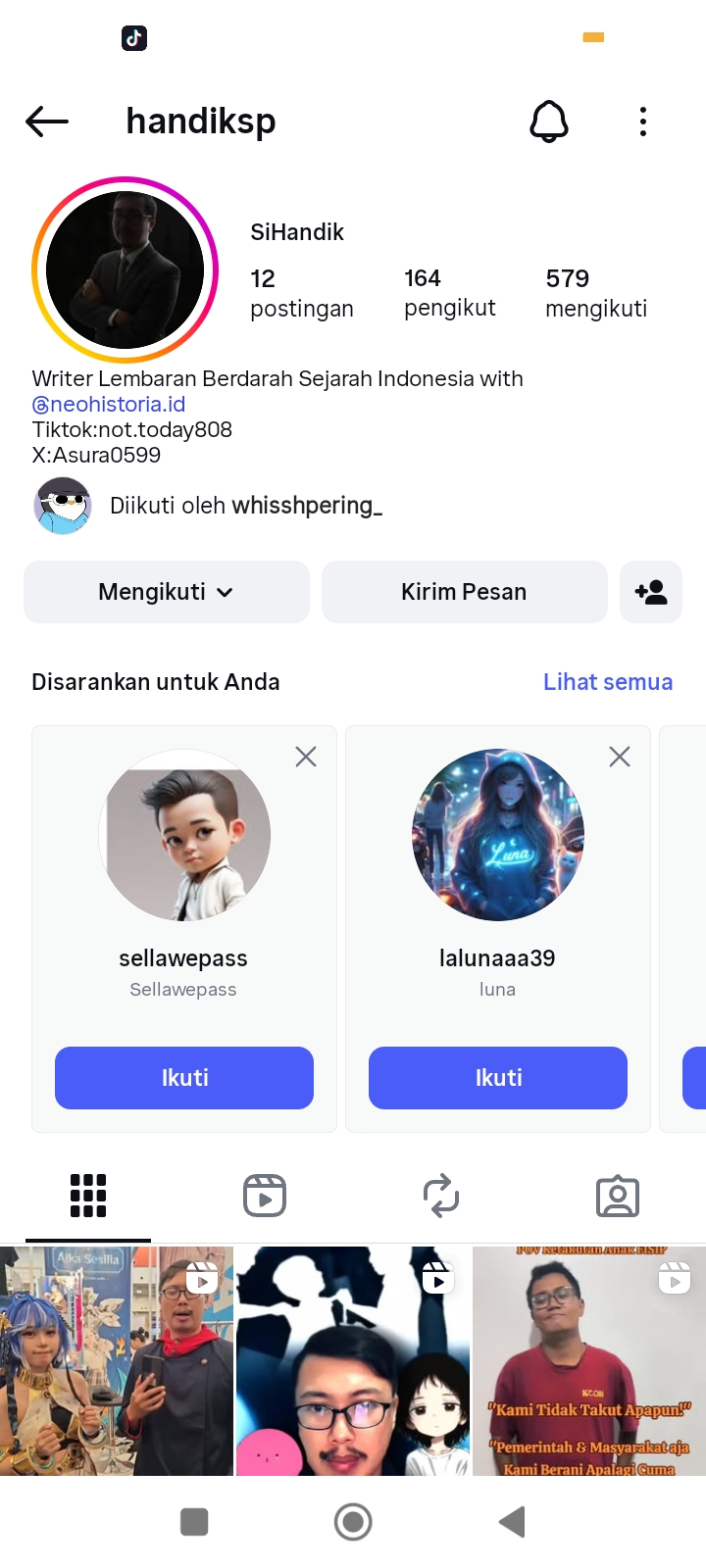This screenshot has height=1568, width=706.
Task: Tap the add-person suggestion icon
Action: (651, 592)
